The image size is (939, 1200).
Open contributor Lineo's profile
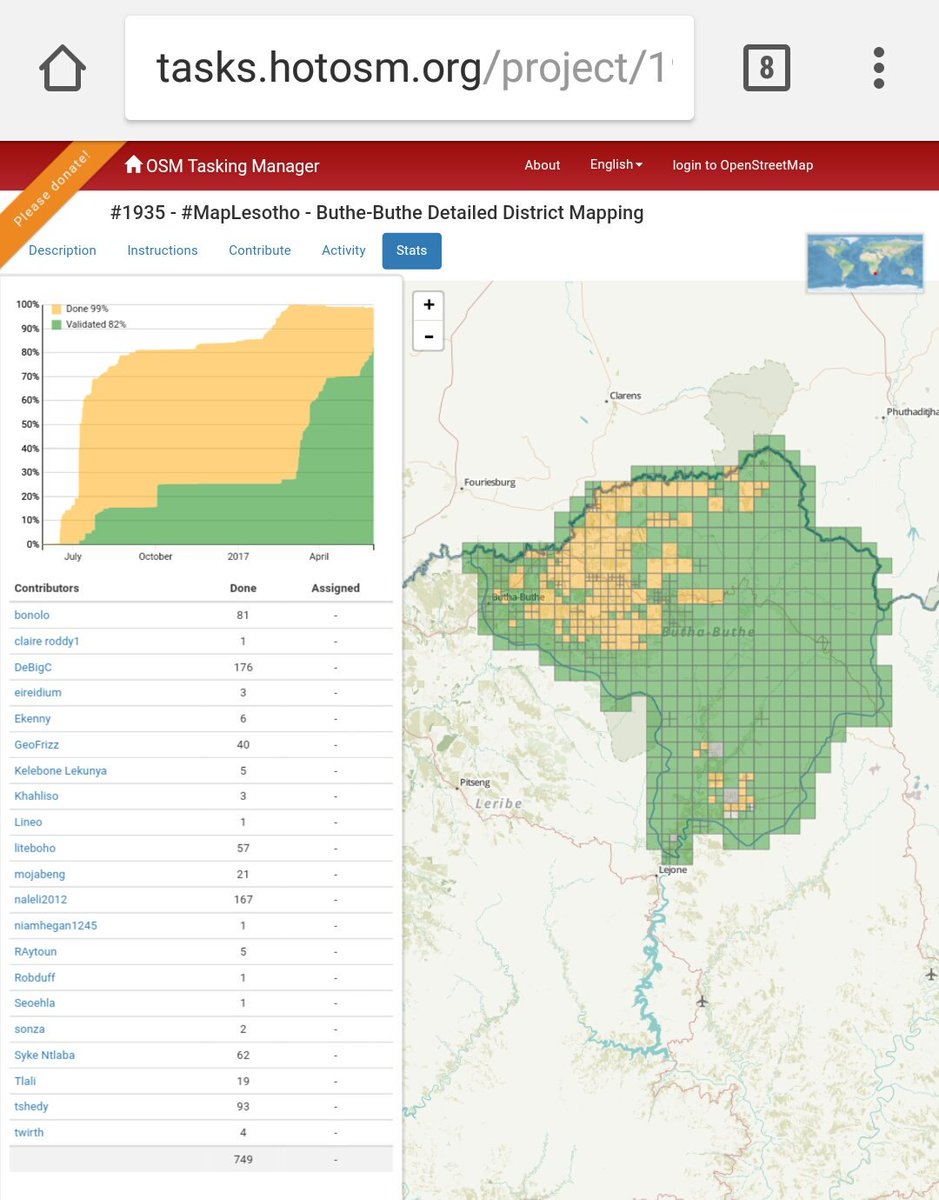(28, 822)
